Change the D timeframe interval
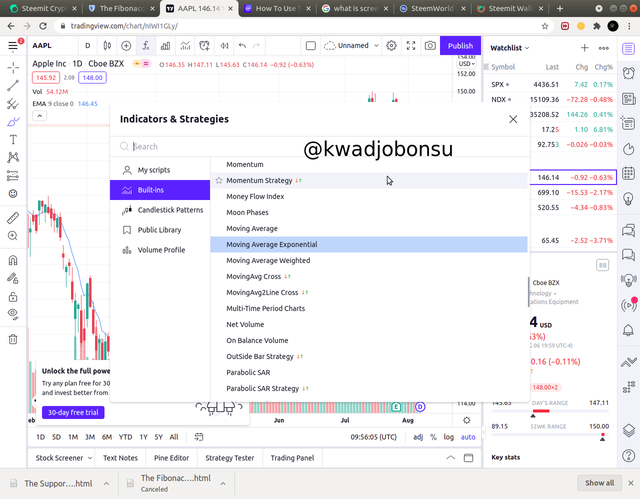This screenshot has width=640, height=499. [87, 46]
